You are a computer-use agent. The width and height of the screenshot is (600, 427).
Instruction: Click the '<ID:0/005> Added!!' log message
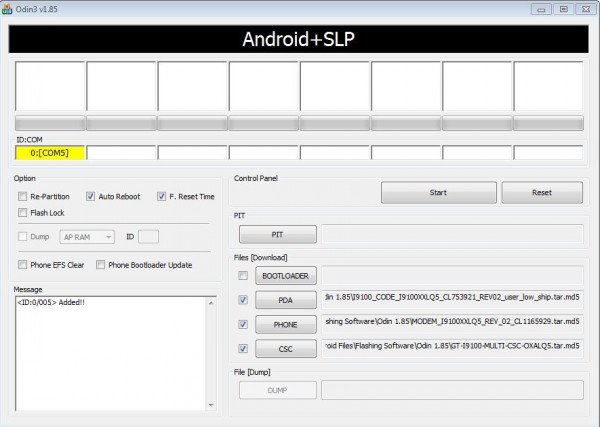pos(51,302)
